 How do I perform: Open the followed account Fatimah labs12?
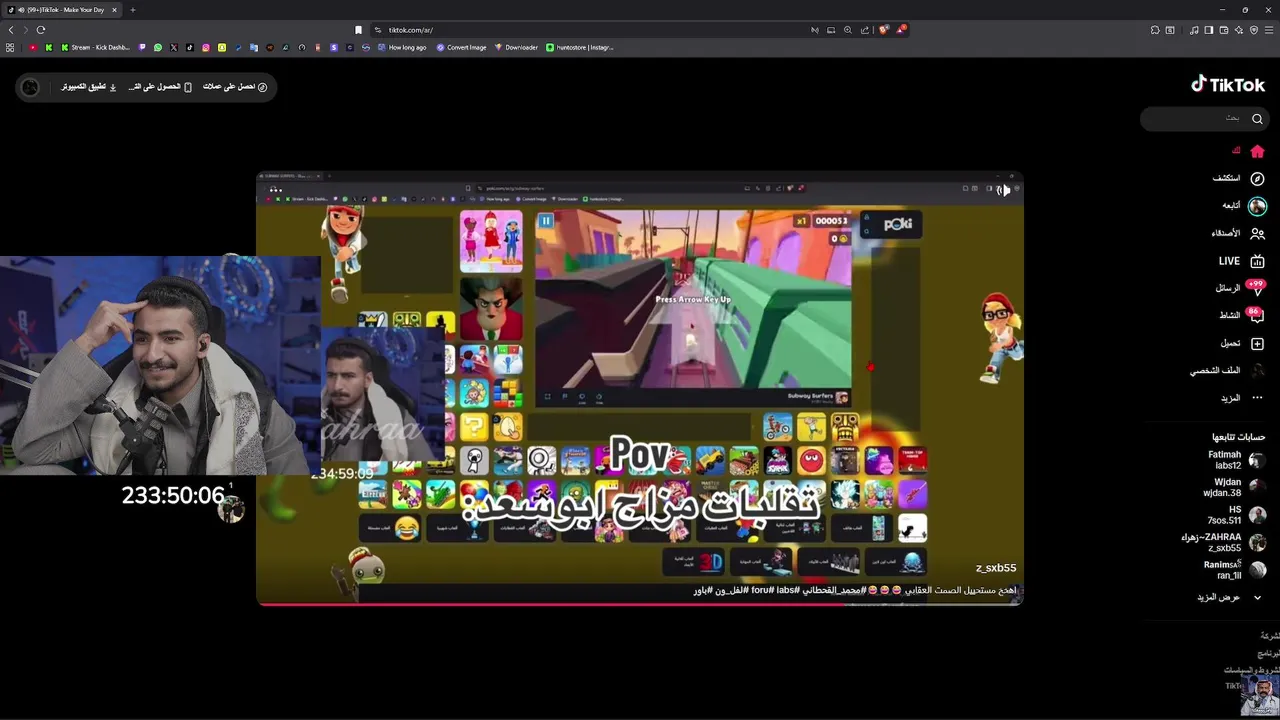[1236, 460]
